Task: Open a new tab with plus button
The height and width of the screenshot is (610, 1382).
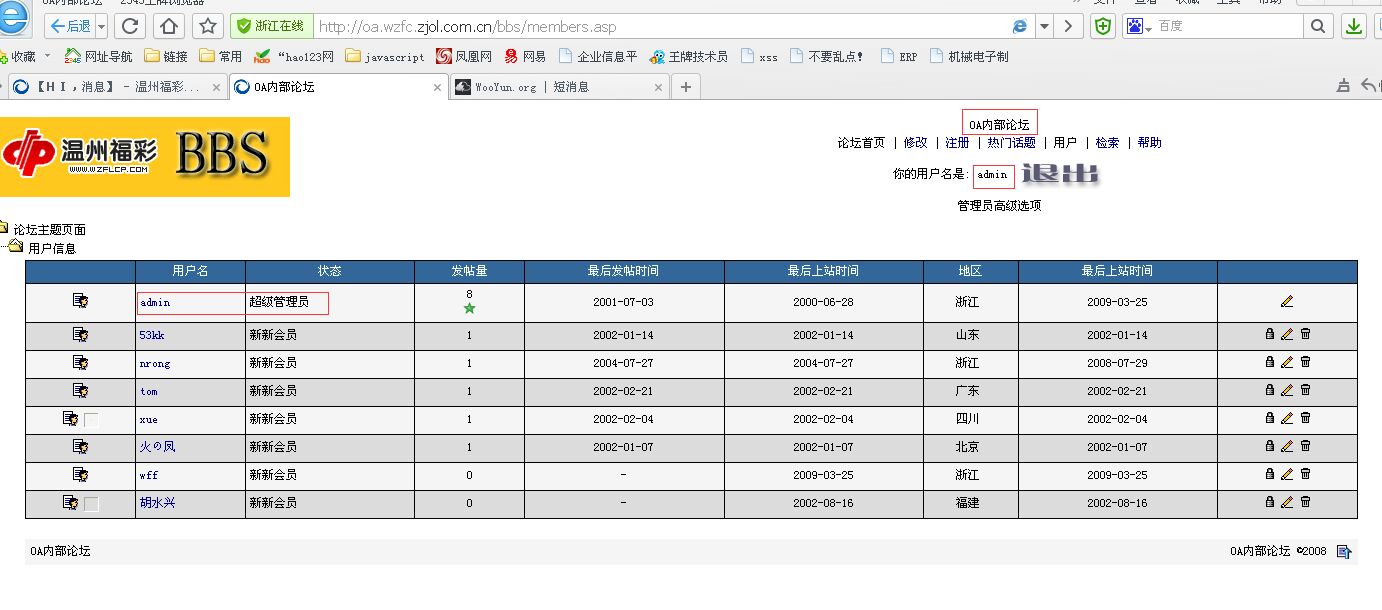Action: pyautogui.click(x=685, y=87)
